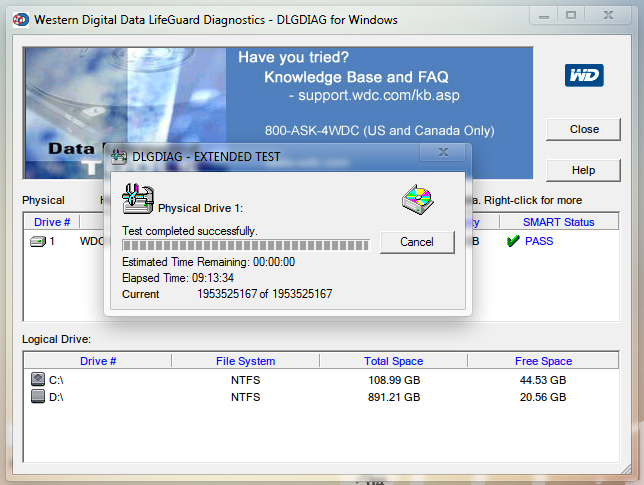Click the 20.56 GB free space value

543,398
